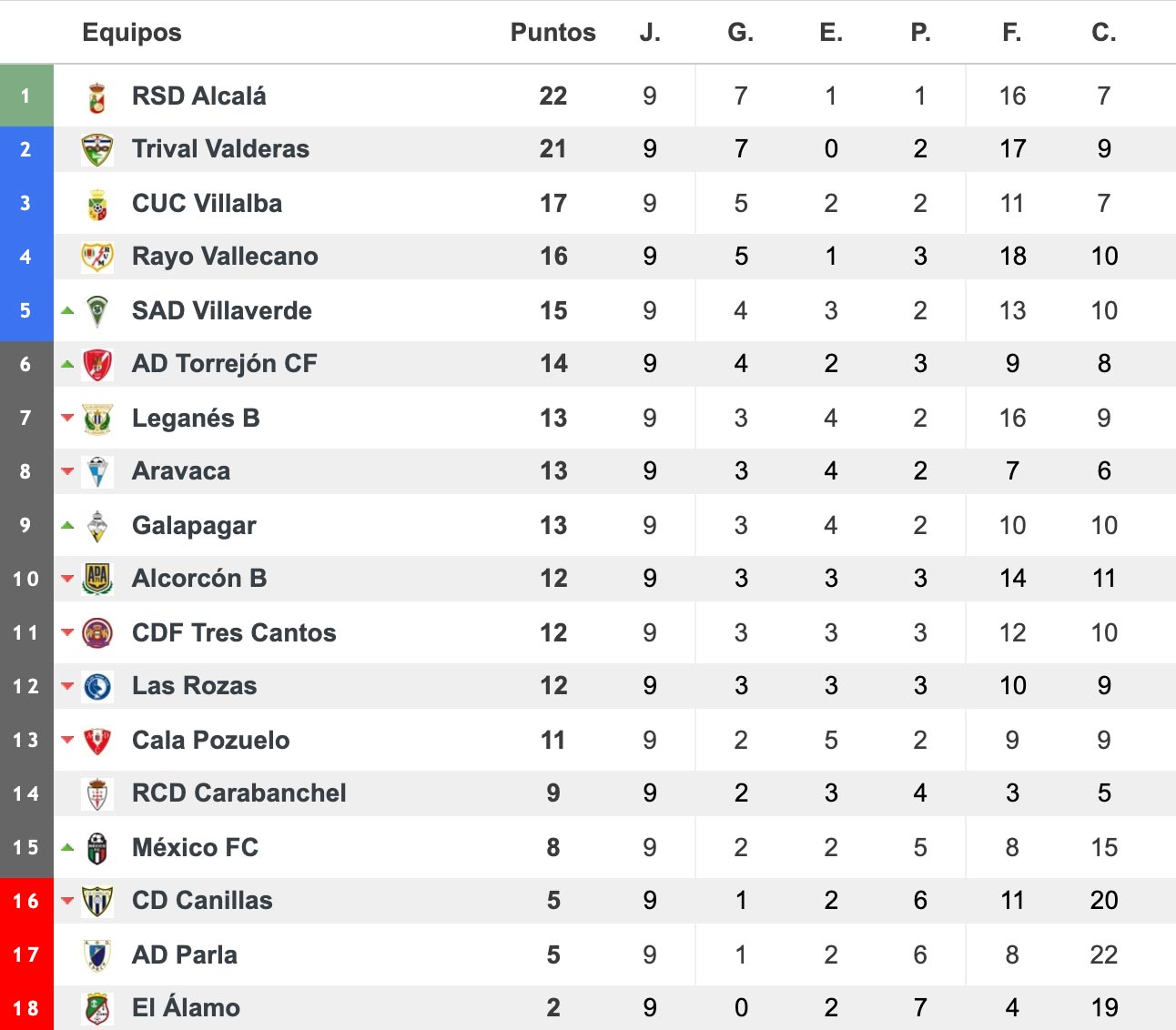The width and height of the screenshot is (1176, 1030).
Task: Click the red position 17 badge
Action: (26, 954)
